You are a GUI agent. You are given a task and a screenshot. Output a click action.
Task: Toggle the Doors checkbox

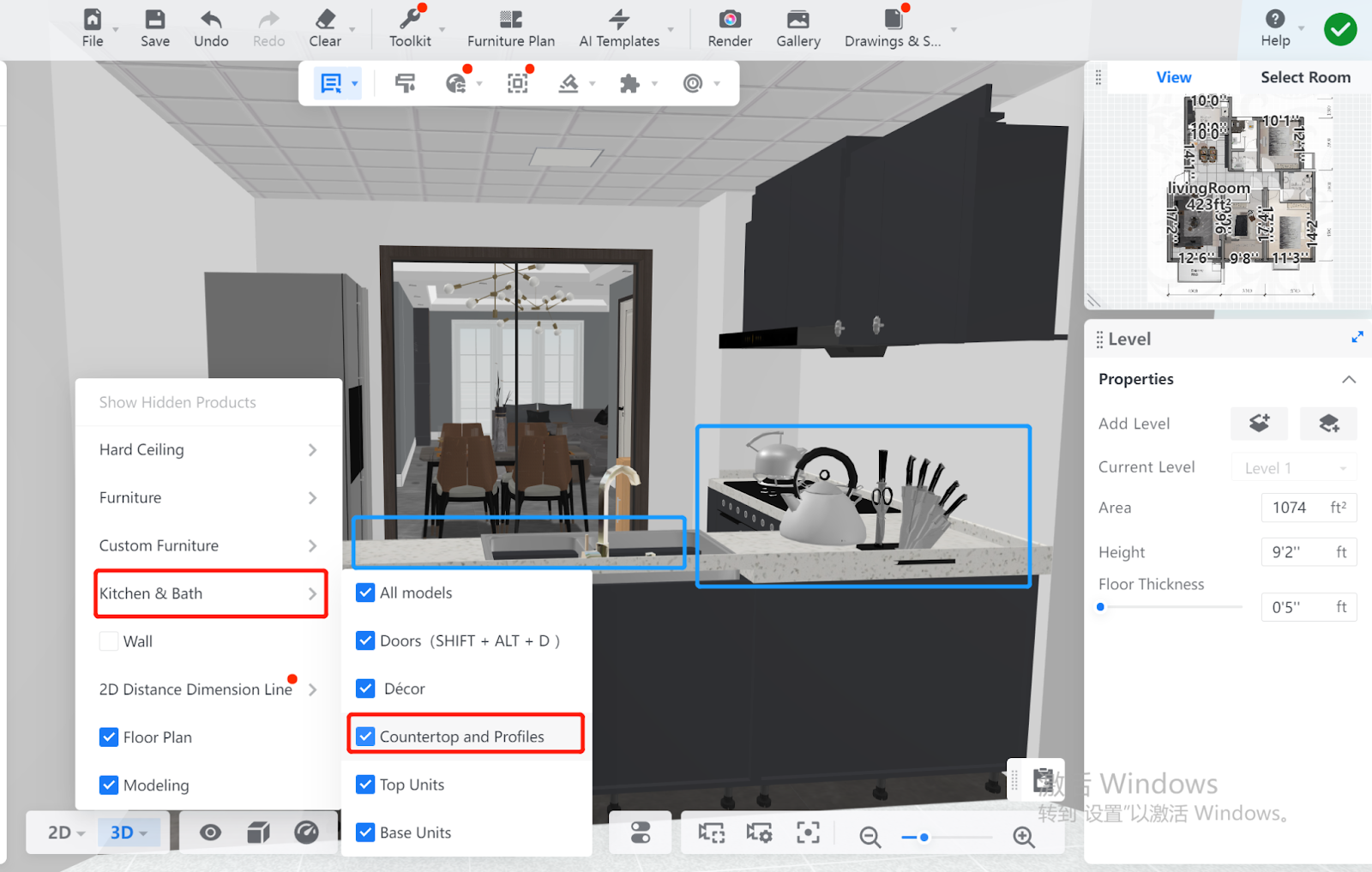[x=365, y=640]
